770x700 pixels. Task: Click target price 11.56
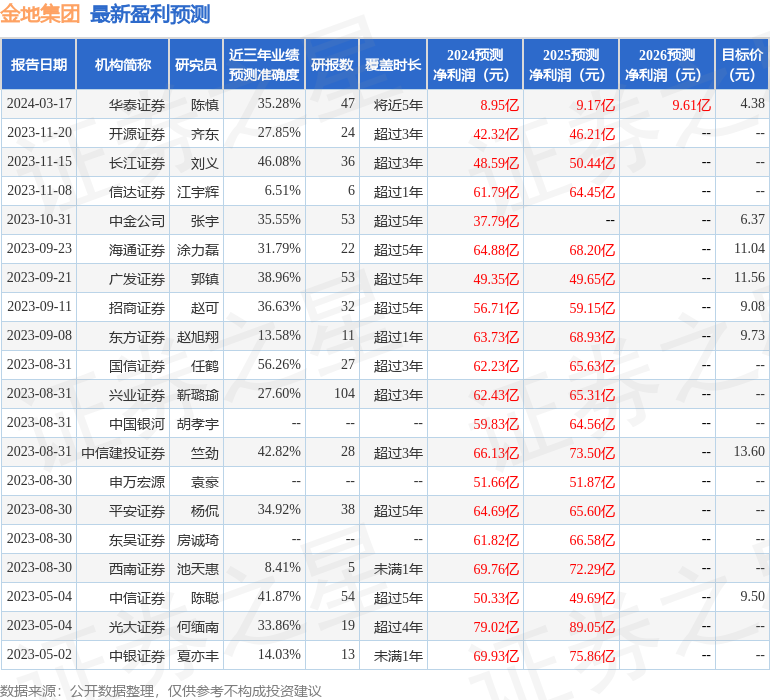[749, 278]
